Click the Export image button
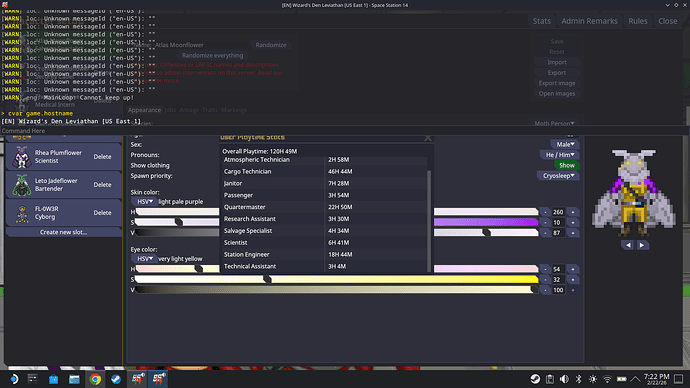The width and height of the screenshot is (690, 388). click(x=557, y=83)
